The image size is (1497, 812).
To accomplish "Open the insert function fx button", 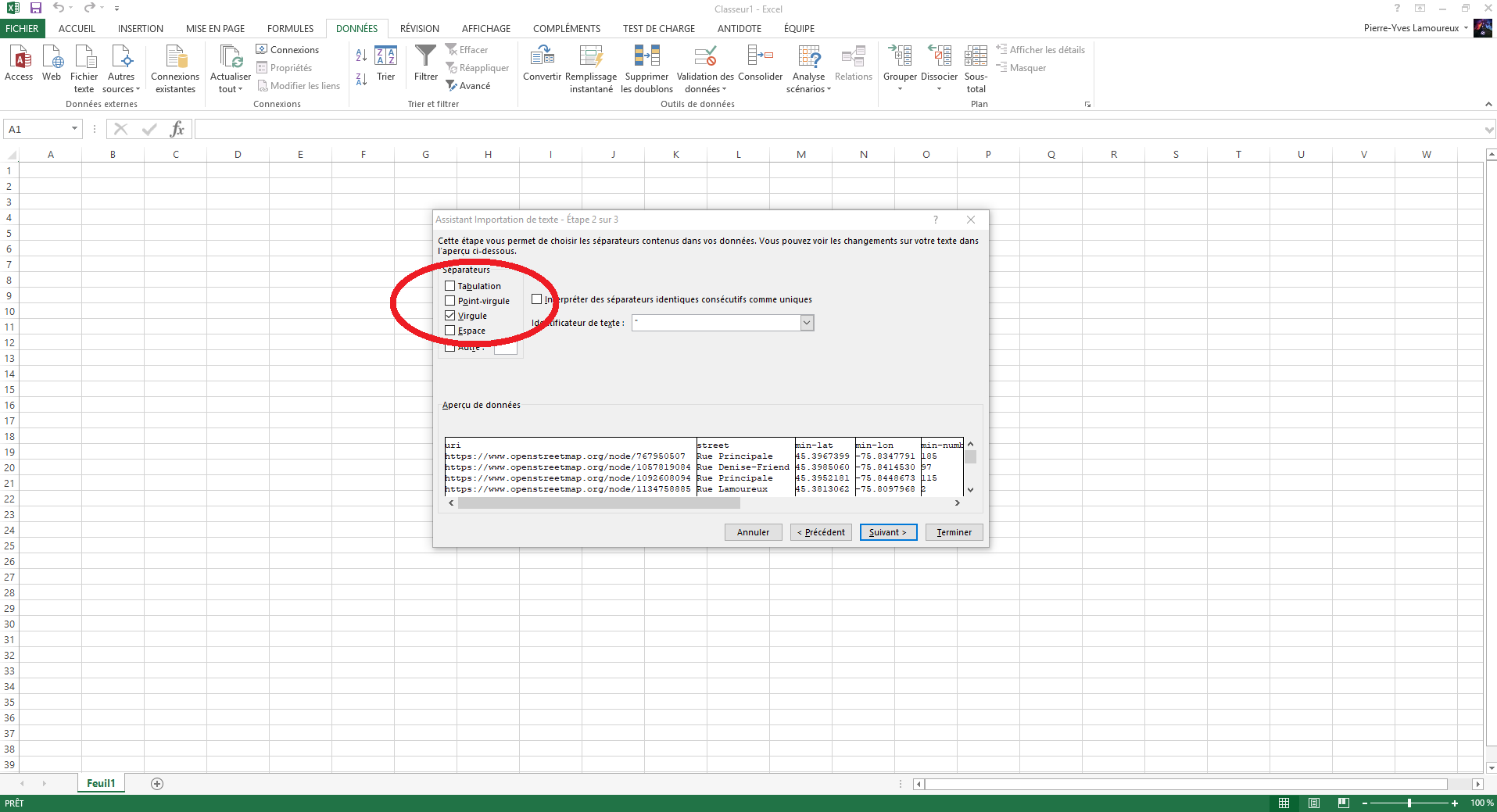I will coord(177,129).
